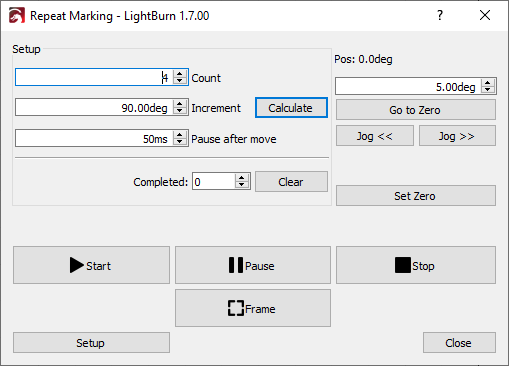Click Set Zero

416,196
